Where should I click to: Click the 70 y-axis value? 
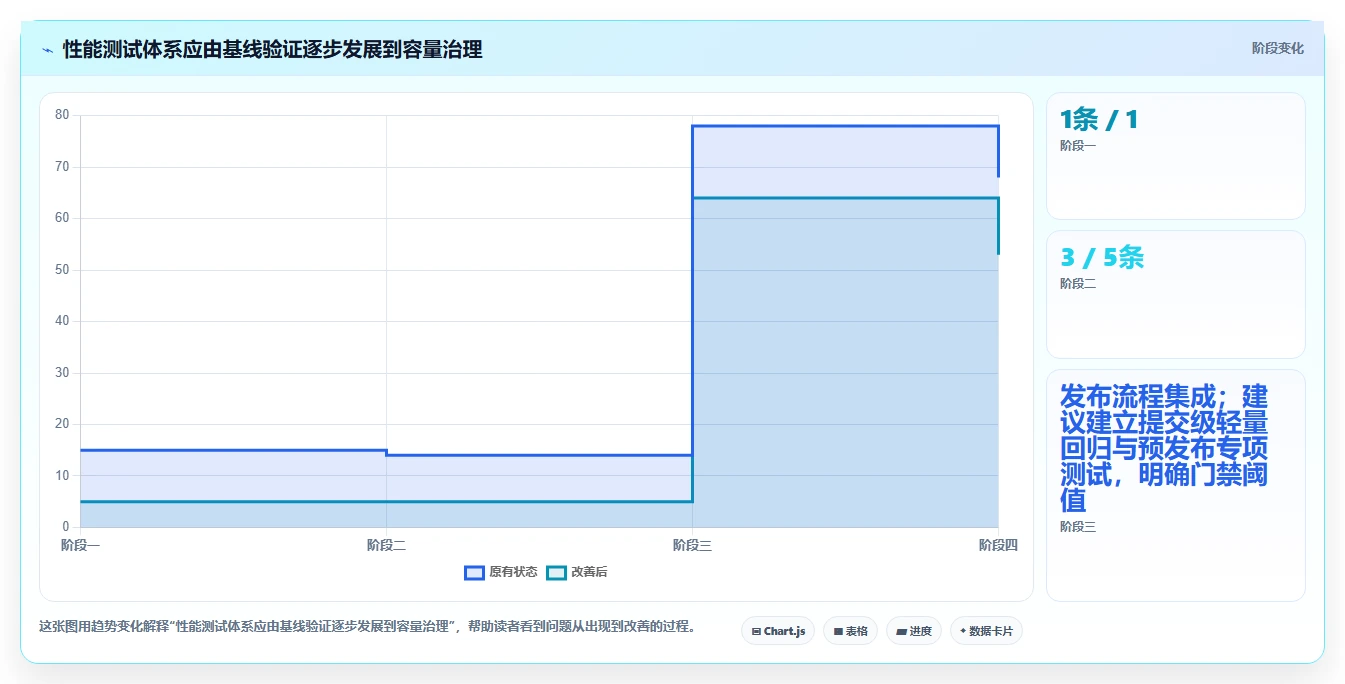tap(62, 167)
